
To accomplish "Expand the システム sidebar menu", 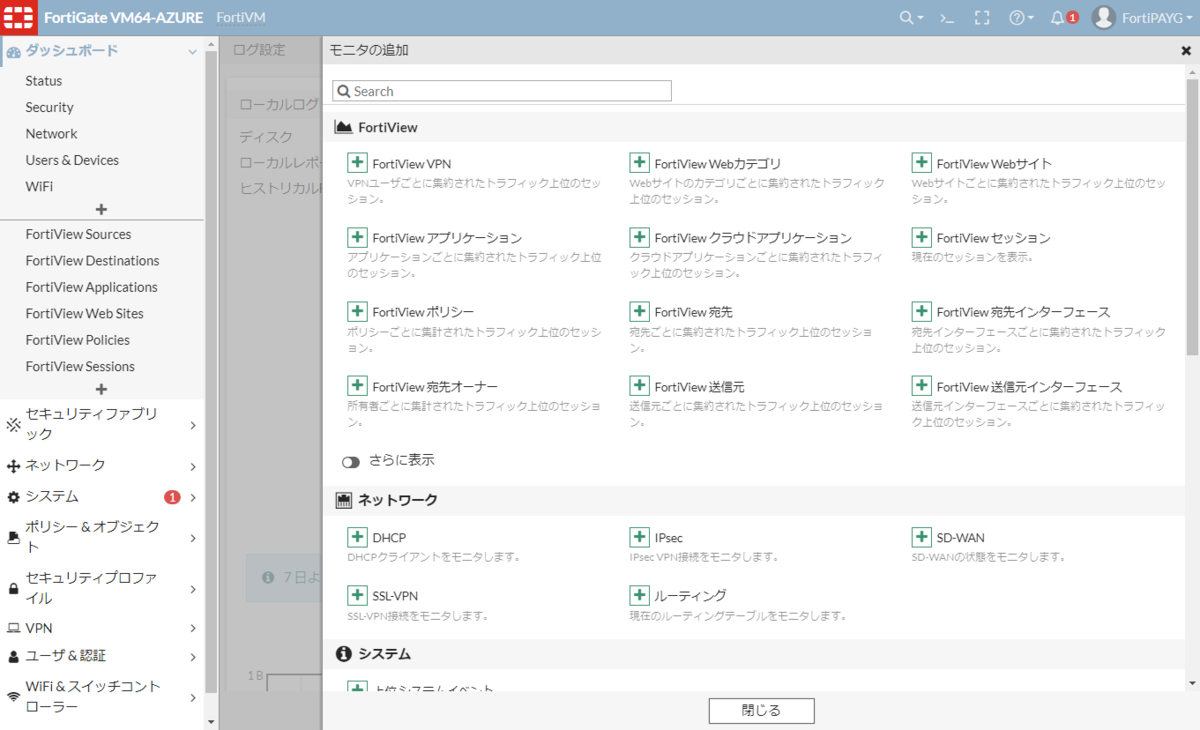I will [x=101, y=496].
